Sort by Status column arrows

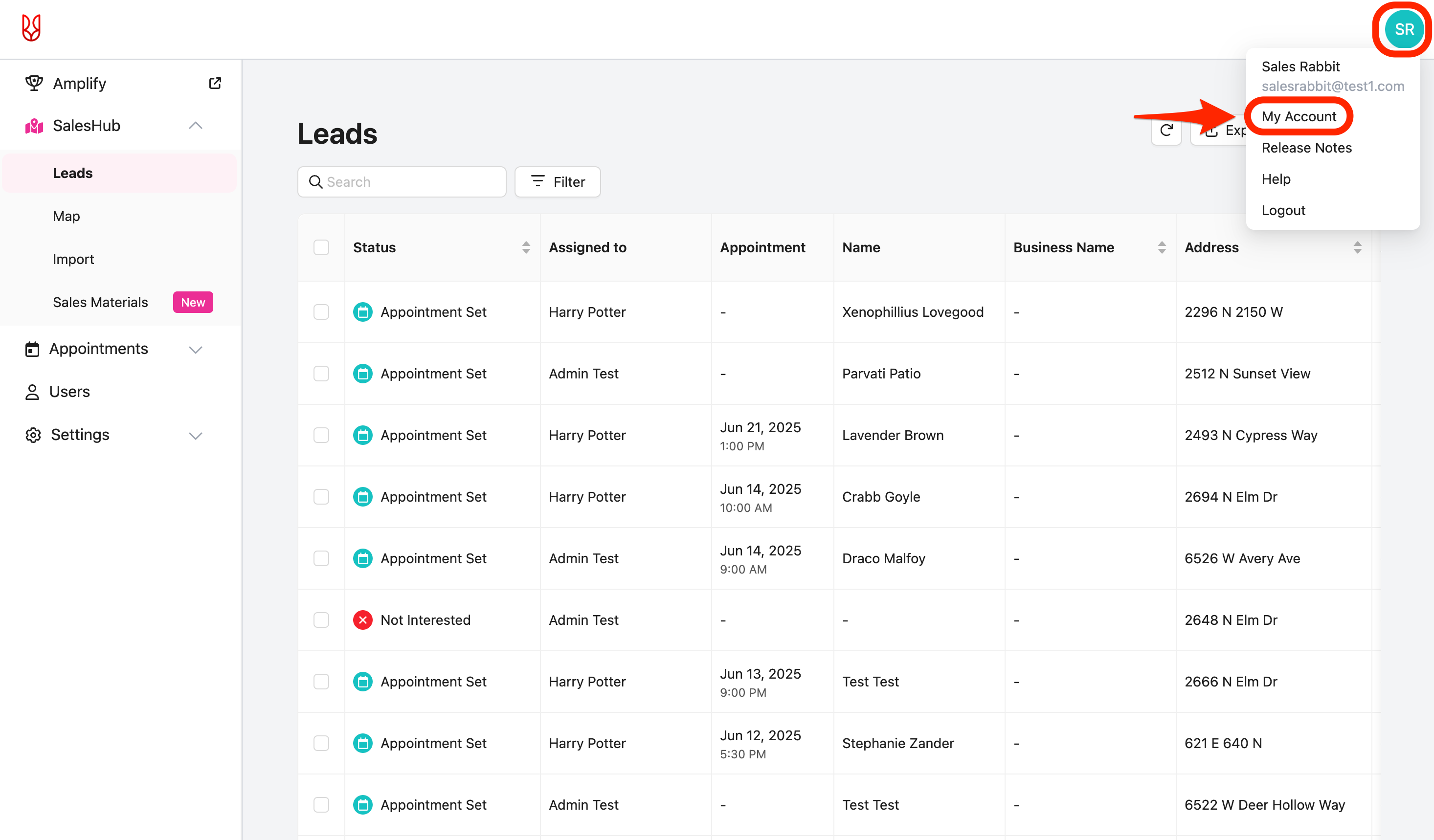click(x=526, y=247)
